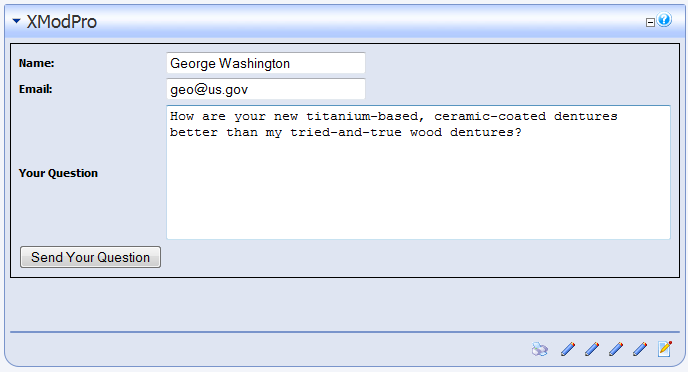Send Your Question button
The width and height of the screenshot is (688, 372).
pos(90,257)
